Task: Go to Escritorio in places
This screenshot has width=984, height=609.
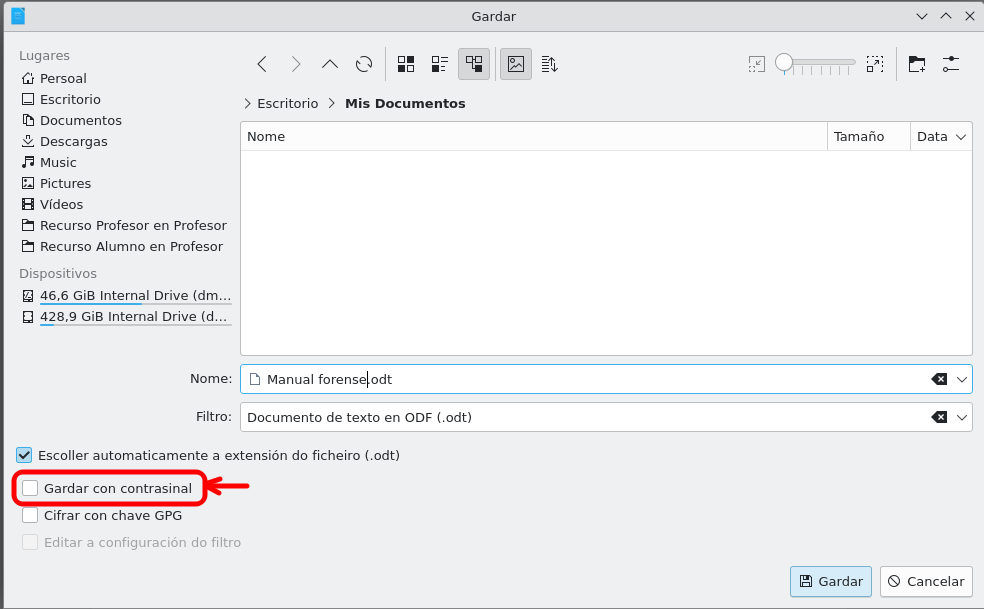Action: [x=61, y=99]
